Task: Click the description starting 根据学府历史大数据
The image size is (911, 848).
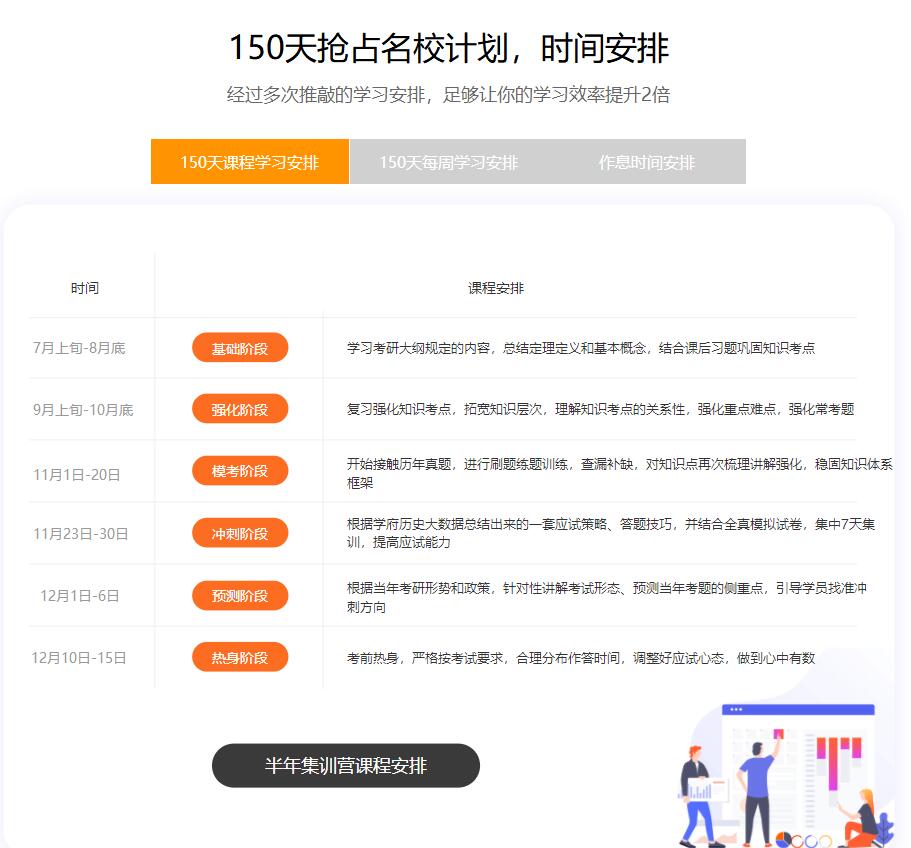Action: click(611, 533)
